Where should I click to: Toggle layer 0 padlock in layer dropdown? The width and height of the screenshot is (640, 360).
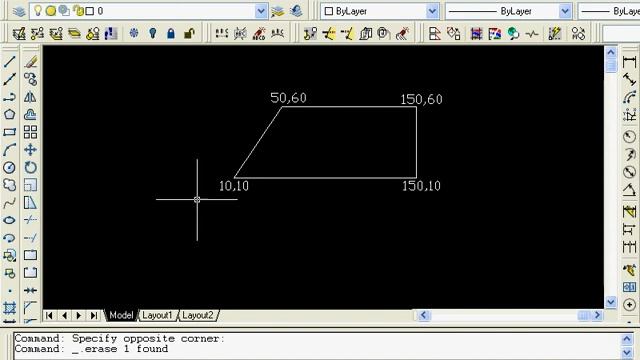(x=78, y=11)
